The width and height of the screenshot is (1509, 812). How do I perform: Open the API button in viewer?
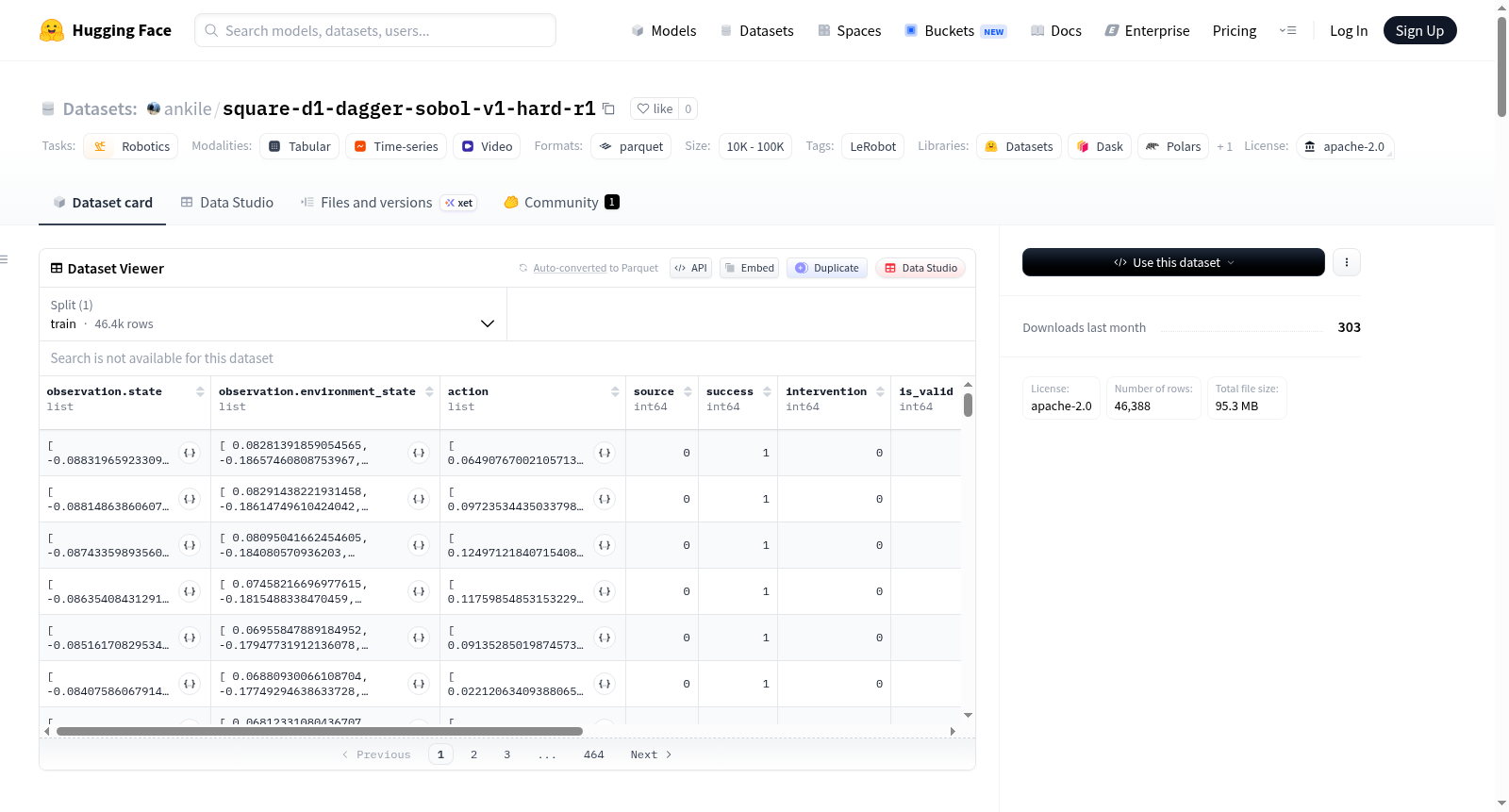[690, 268]
